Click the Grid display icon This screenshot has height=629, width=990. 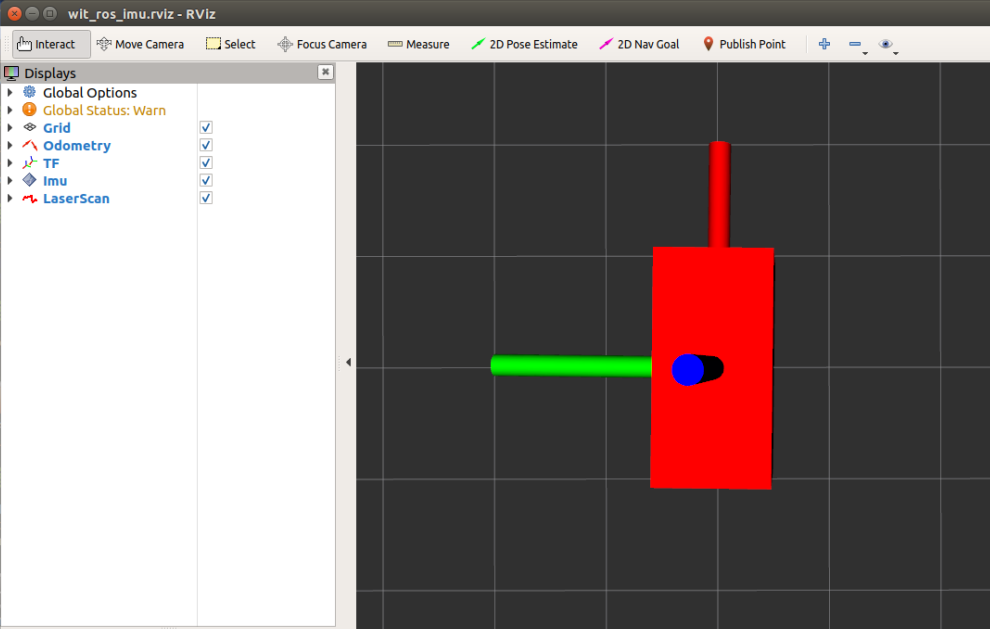[29, 128]
